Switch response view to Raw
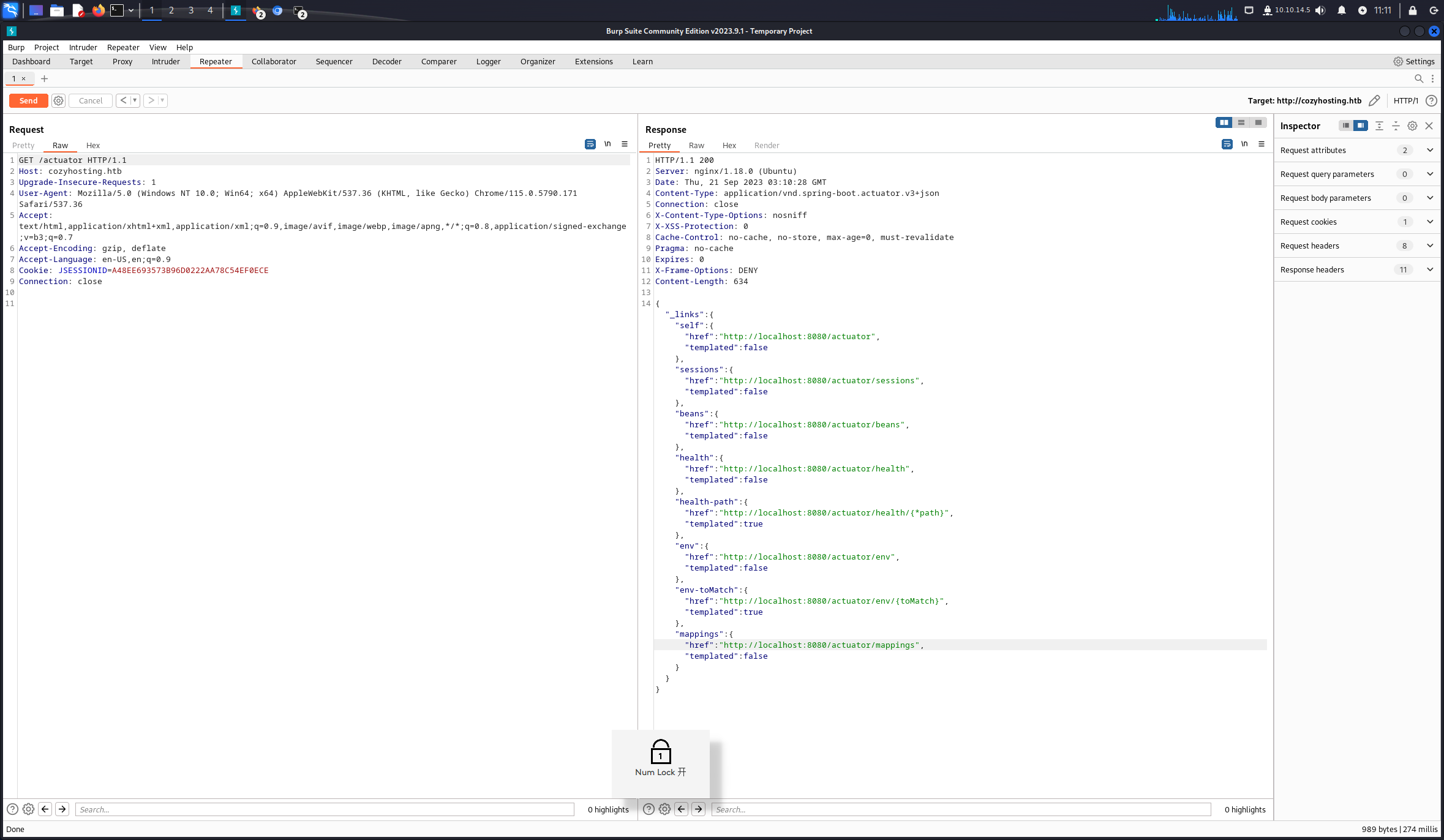1444x840 pixels. 696,145
